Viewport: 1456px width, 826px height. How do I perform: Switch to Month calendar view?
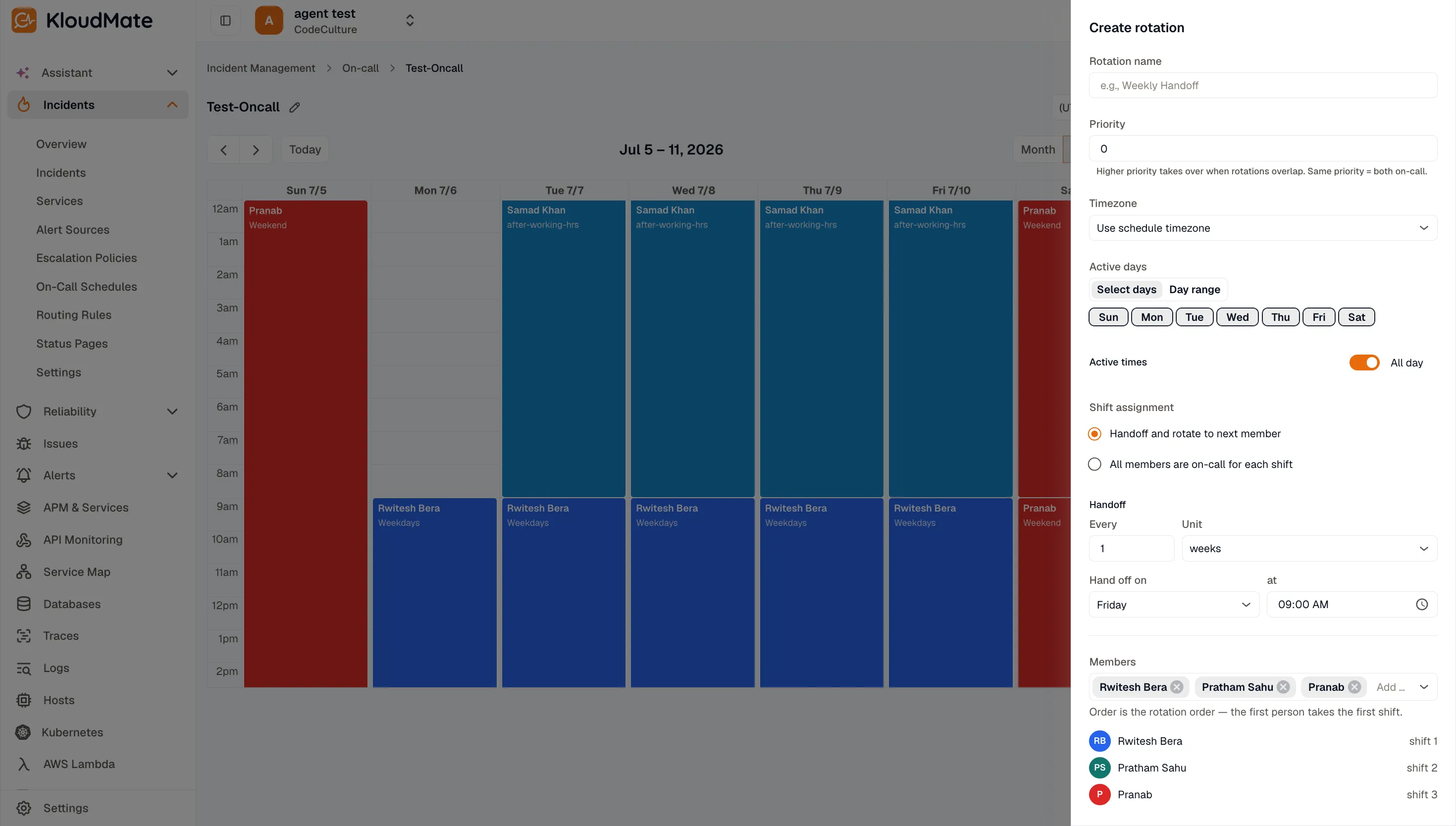pyautogui.click(x=1038, y=150)
